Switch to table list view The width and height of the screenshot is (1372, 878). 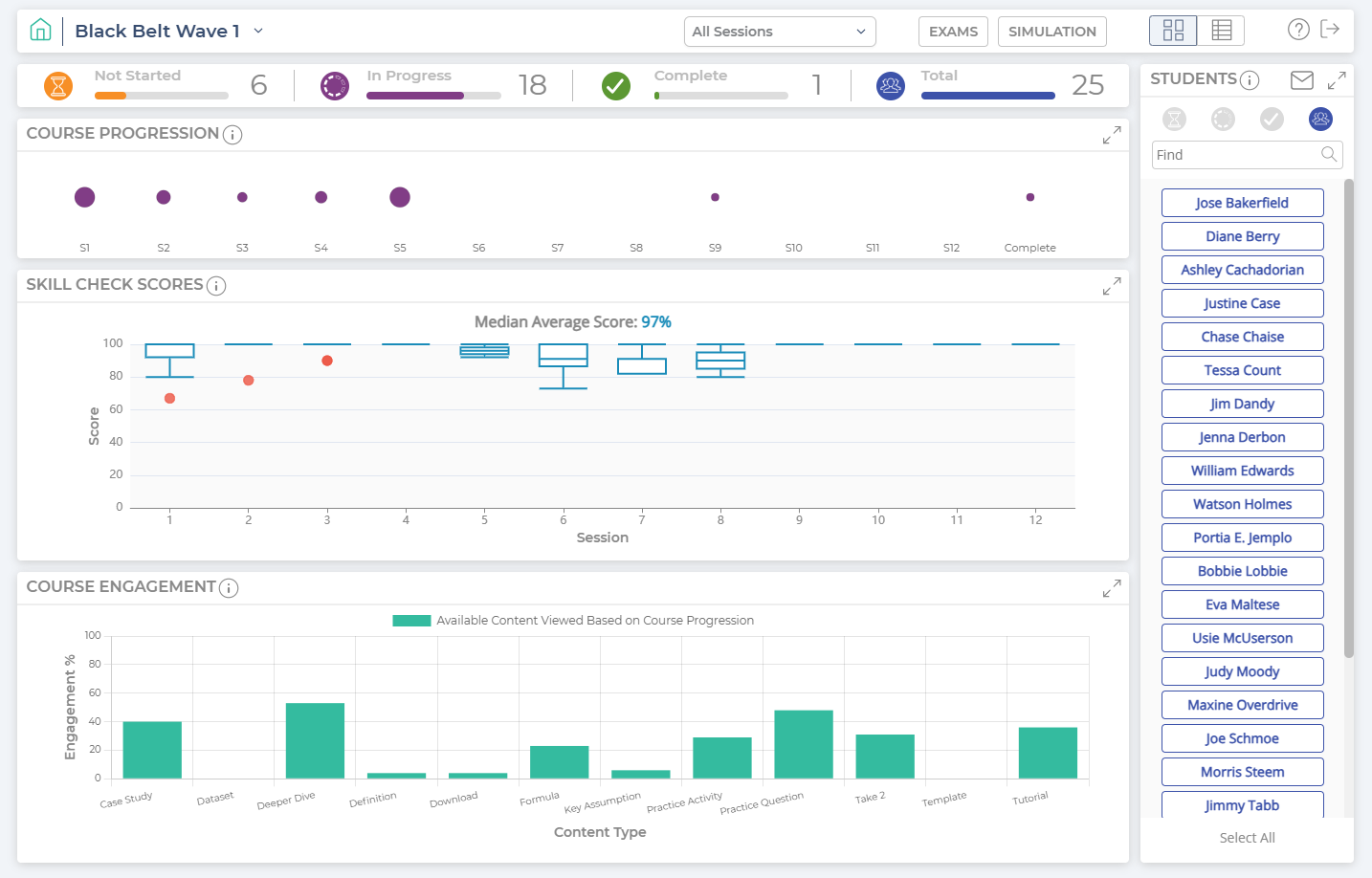click(1221, 31)
